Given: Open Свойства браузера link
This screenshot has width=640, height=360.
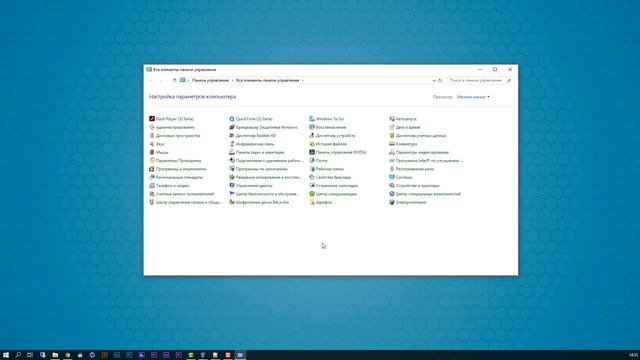Looking at the screenshot, I should pyautogui.click(x=333, y=177).
